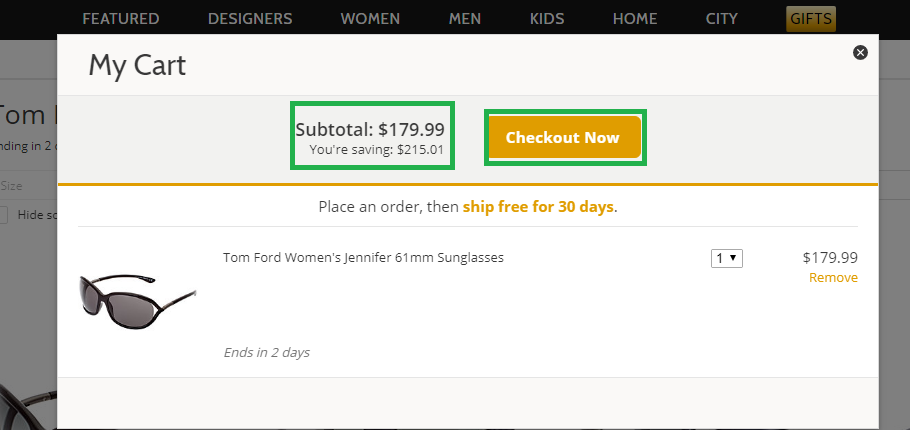Select the WOMEN category

point(370,19)
